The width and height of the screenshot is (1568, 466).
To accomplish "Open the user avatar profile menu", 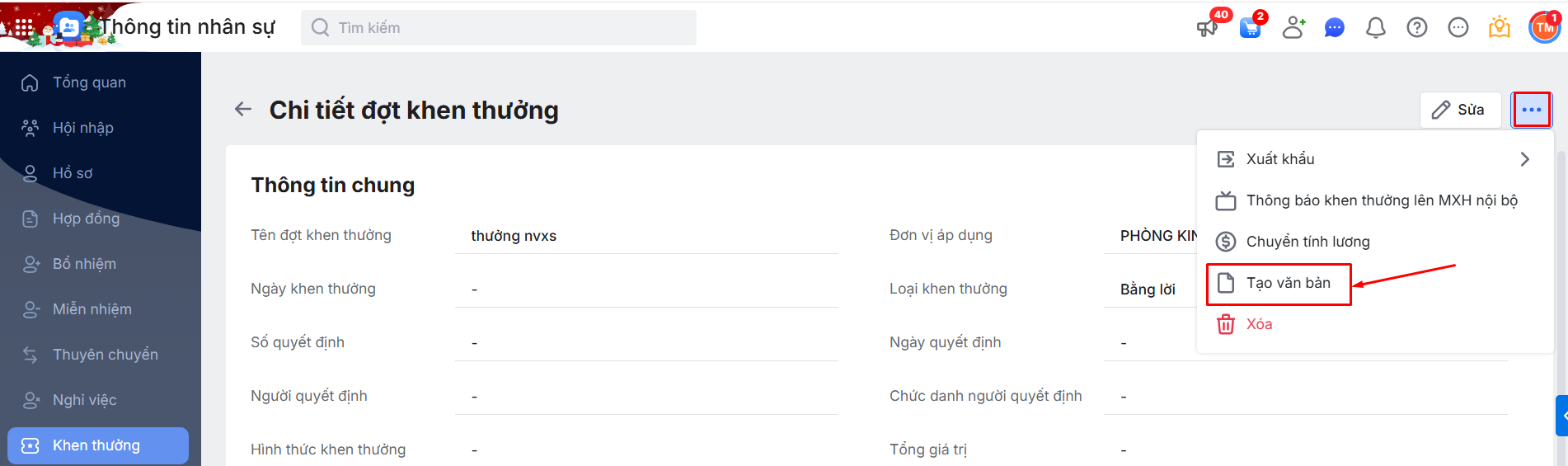I will click(1544, 27).
